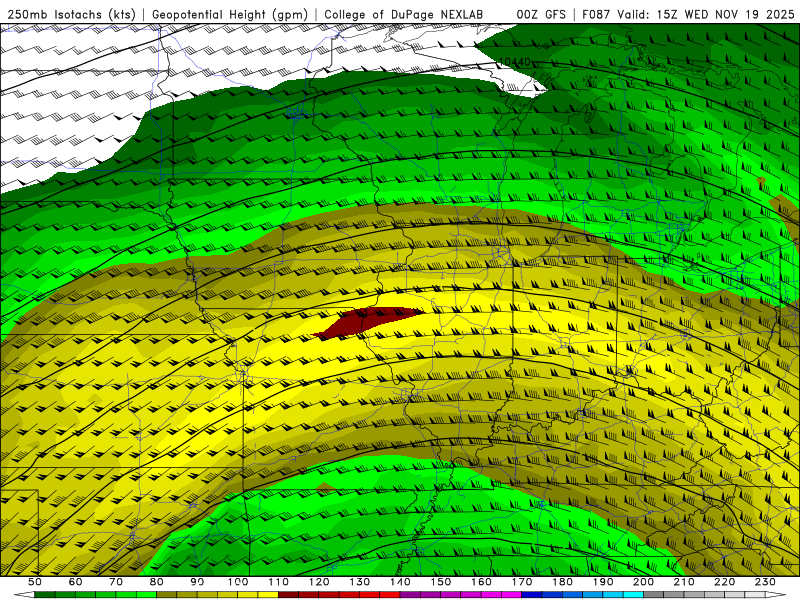Click the dark red jet maximum area on map

[x=368, y=321]
